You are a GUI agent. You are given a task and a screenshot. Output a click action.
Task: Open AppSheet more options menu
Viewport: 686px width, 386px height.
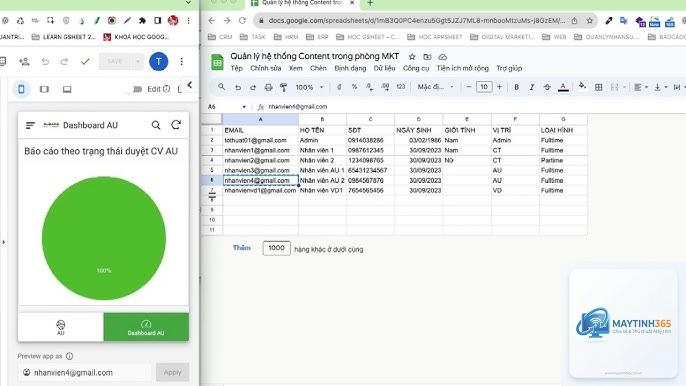tap(182, 62)
